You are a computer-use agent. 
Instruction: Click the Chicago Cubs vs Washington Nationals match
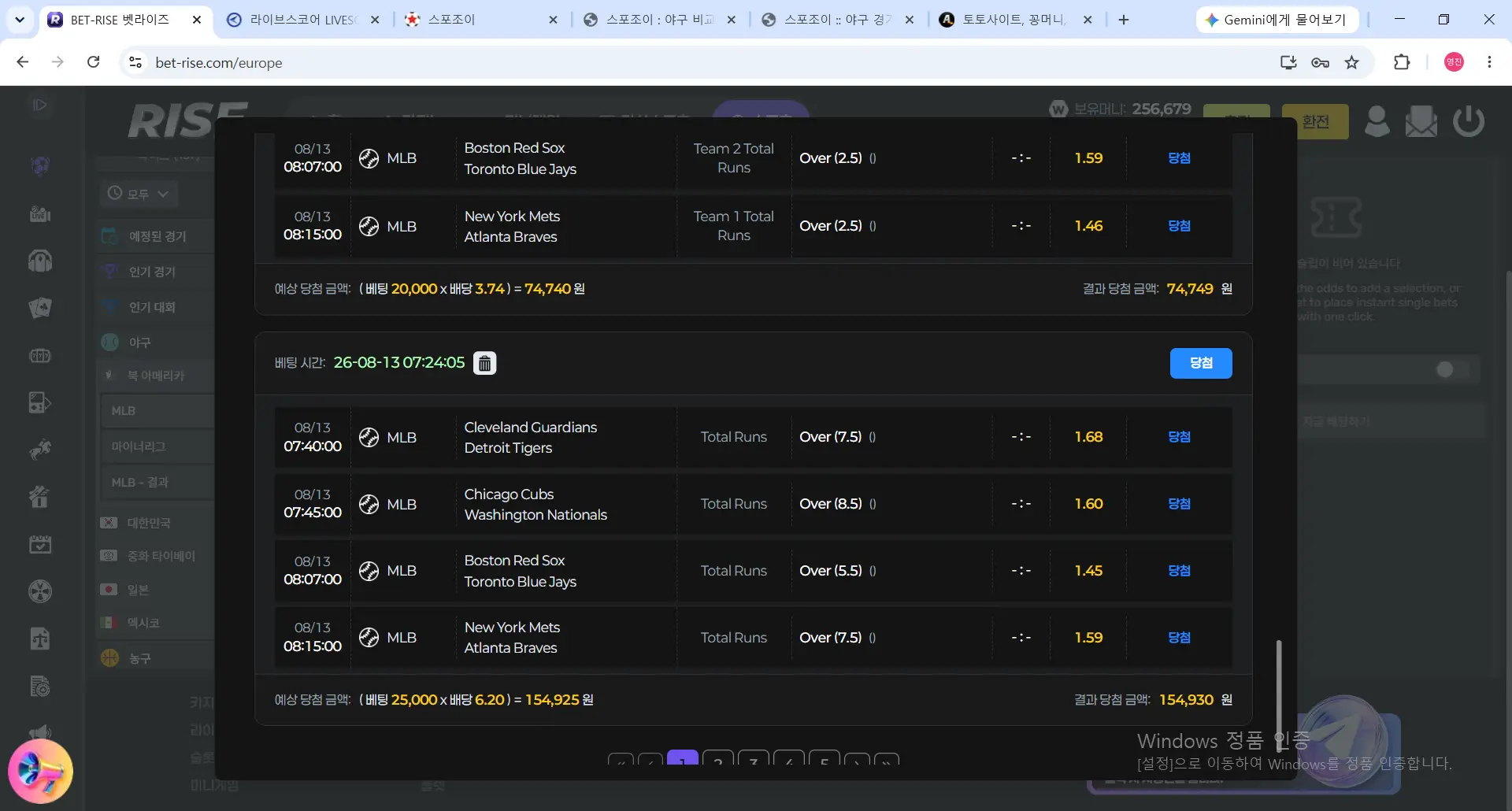coord(535,505)
